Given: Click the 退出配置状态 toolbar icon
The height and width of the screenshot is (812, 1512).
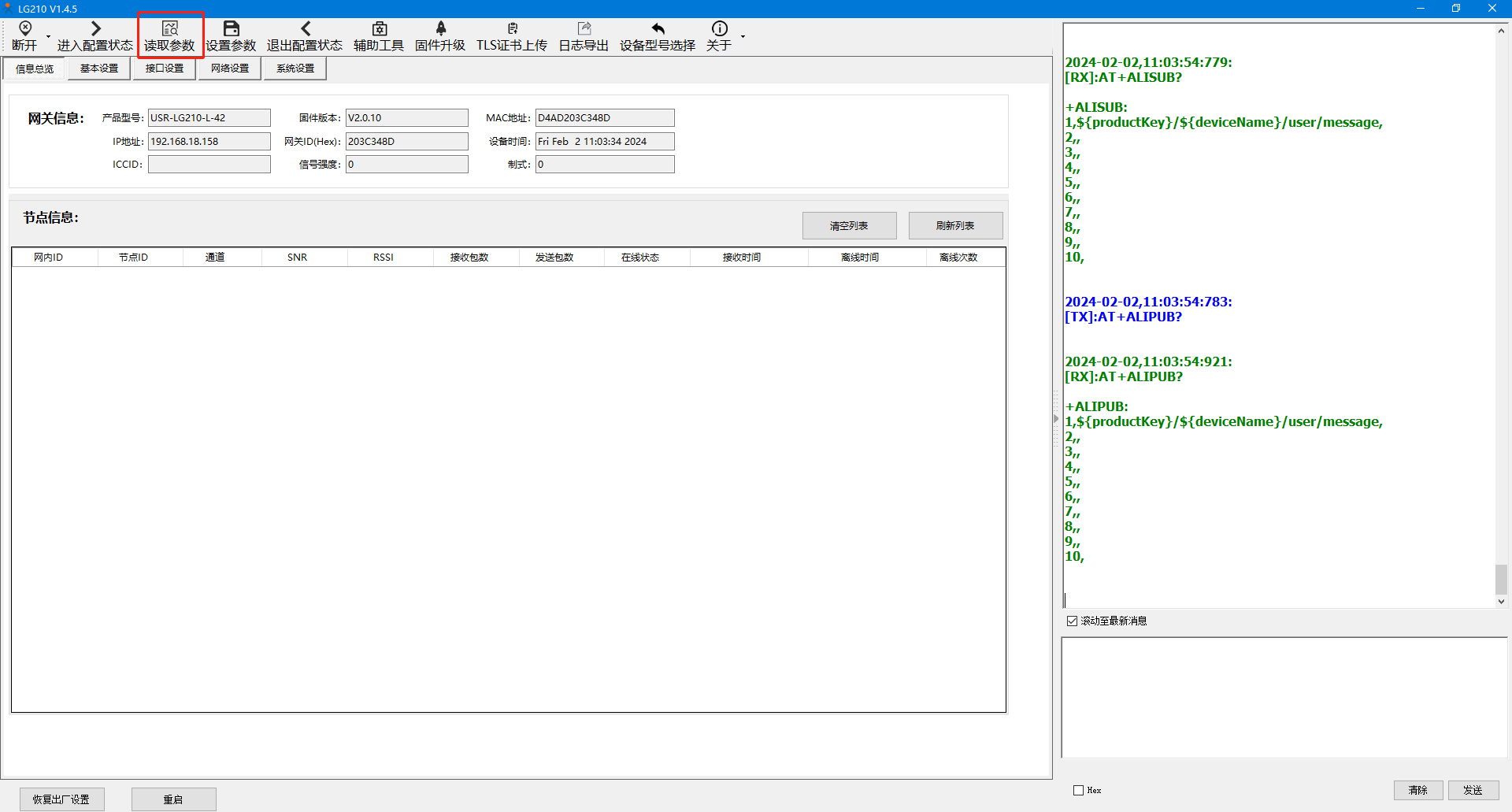Looking at the screenshot, I should (306, 28).
